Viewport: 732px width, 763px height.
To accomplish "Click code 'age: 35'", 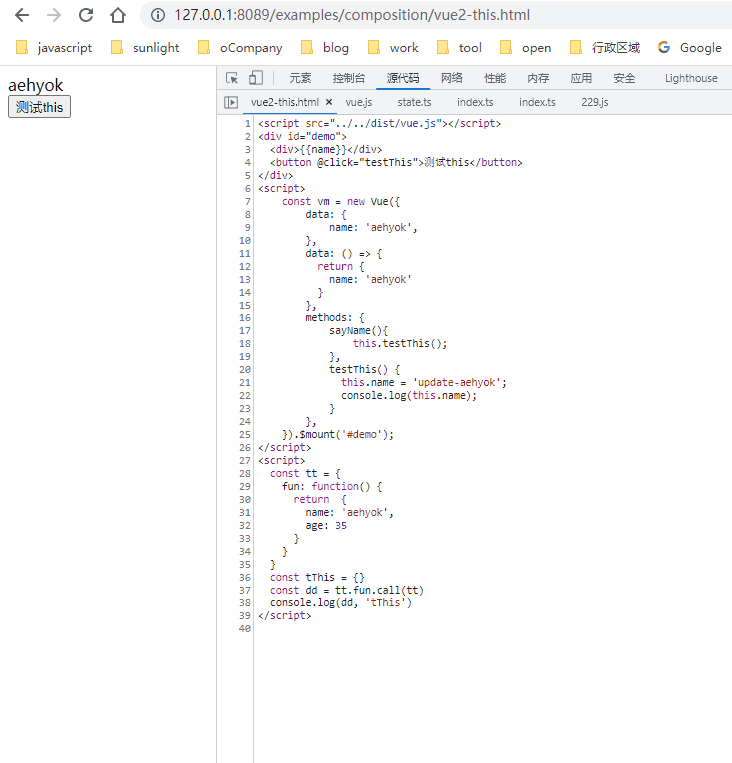I will pos(326,526).
